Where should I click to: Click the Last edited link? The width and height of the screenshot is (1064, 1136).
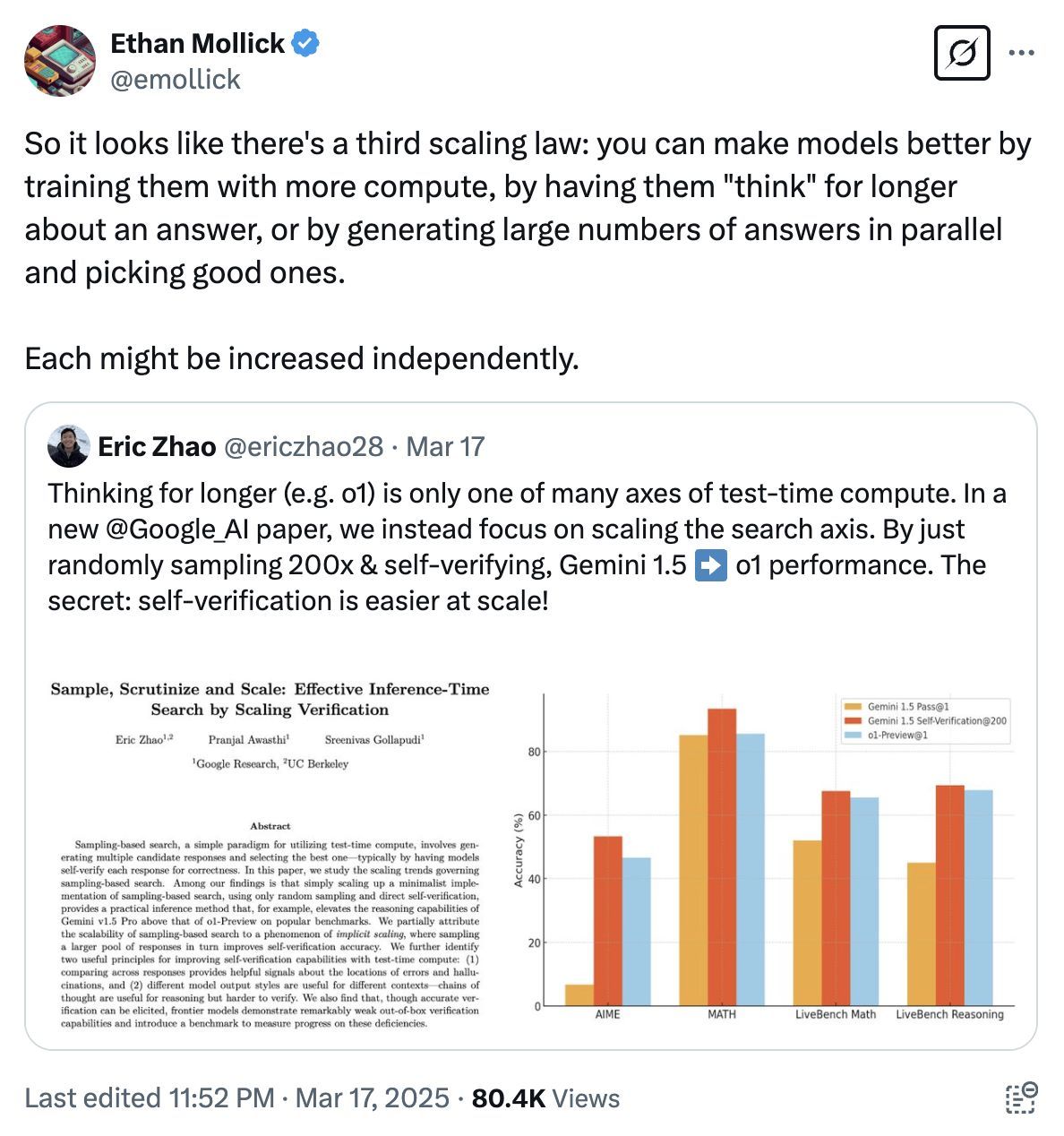point(149,1098)
